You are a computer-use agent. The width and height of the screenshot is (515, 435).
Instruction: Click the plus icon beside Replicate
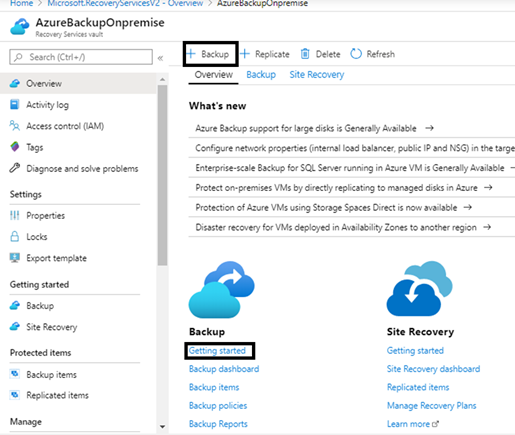(x=245, y=54)
